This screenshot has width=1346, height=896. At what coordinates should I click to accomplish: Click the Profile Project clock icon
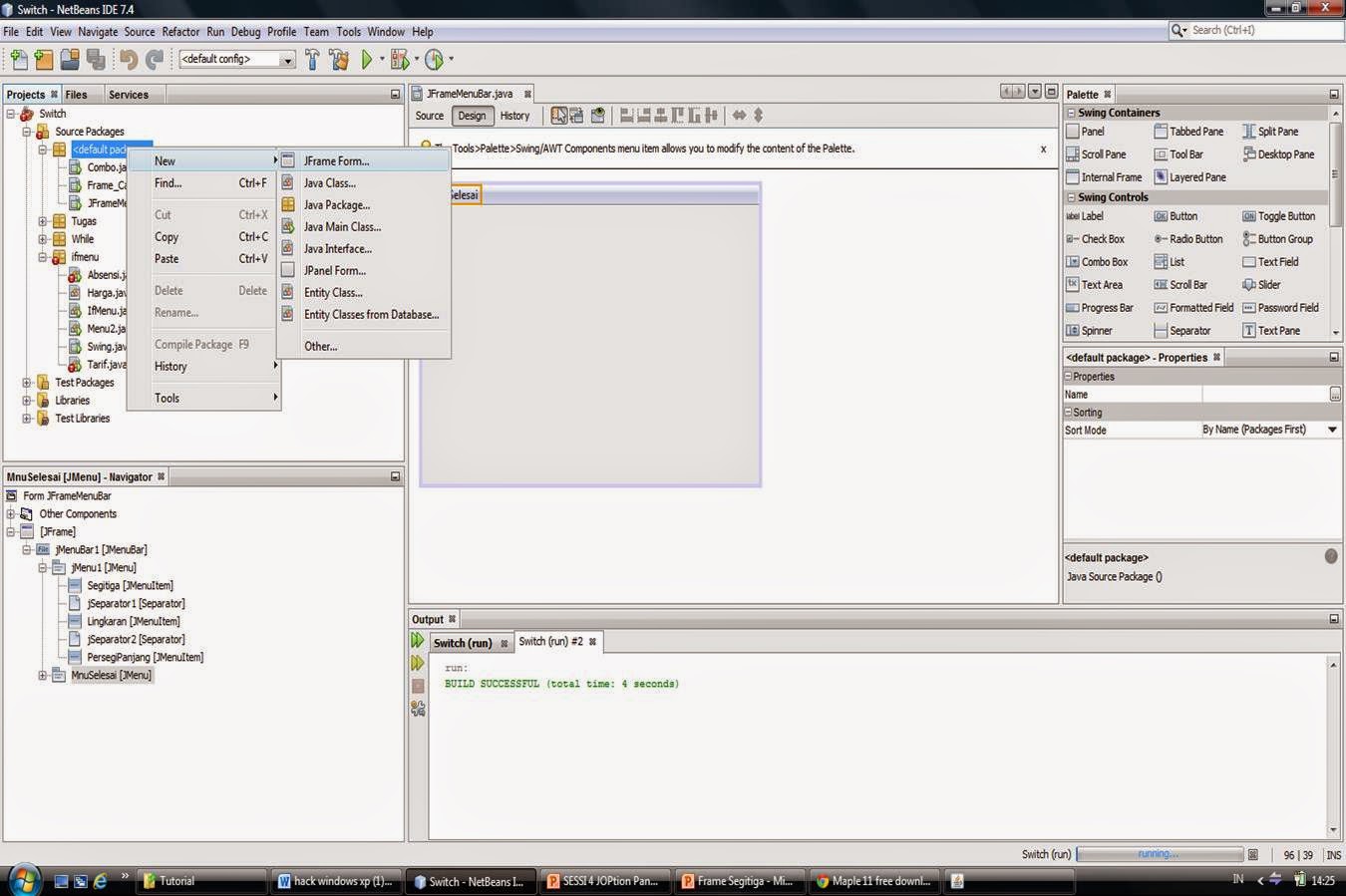[x=434, y=60]
